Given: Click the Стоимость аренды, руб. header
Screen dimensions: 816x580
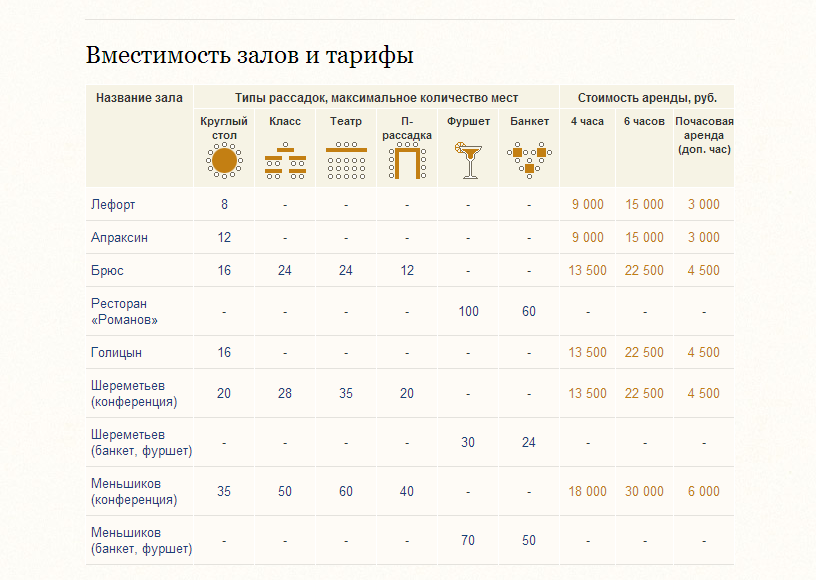Looking at the screenshot, I should click(x=647, y=98).
